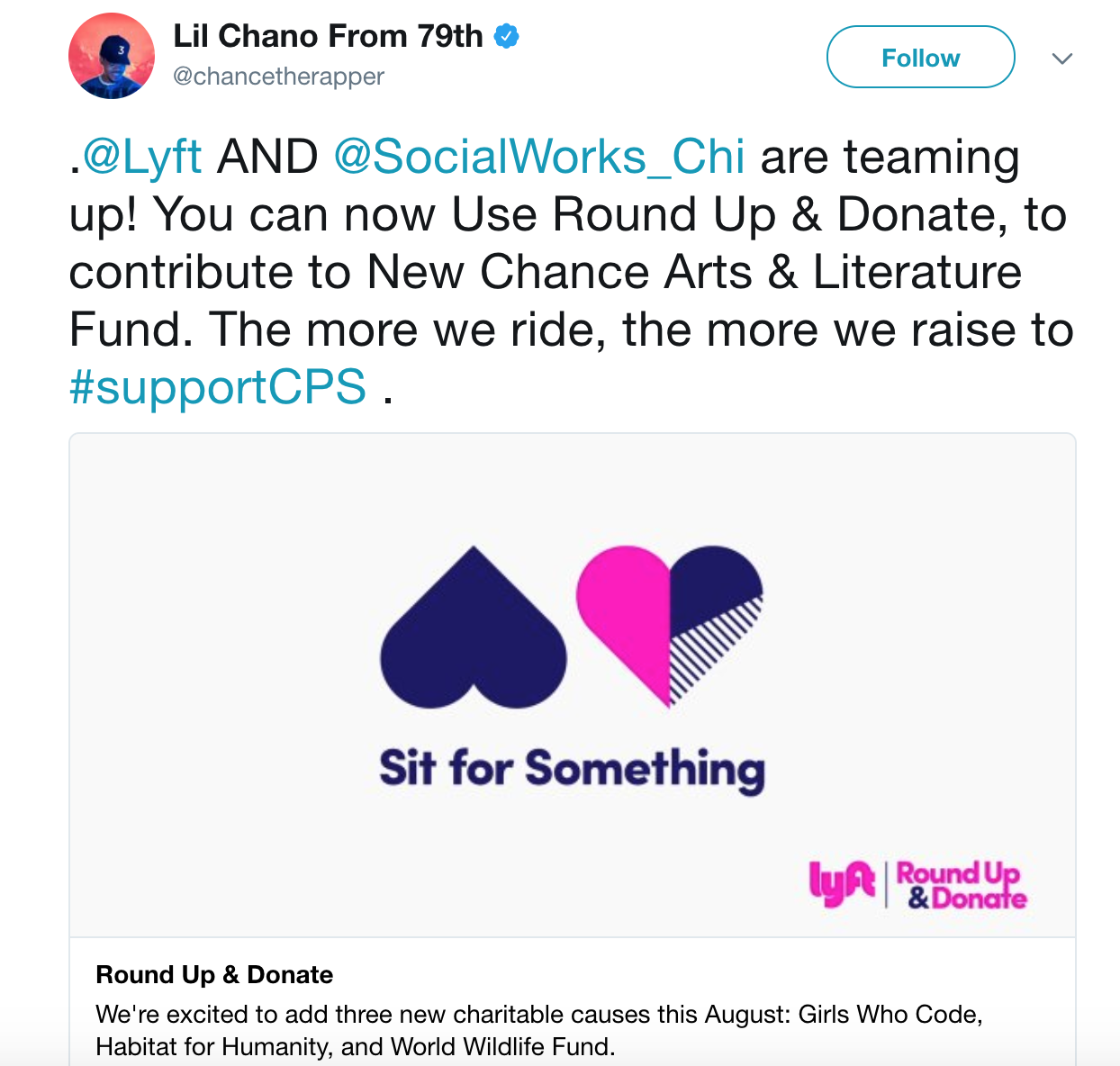This screenshot has height=1066, width=1120.
Task: Click the card description about charitable causes
Action: (x=539, y=1030)
